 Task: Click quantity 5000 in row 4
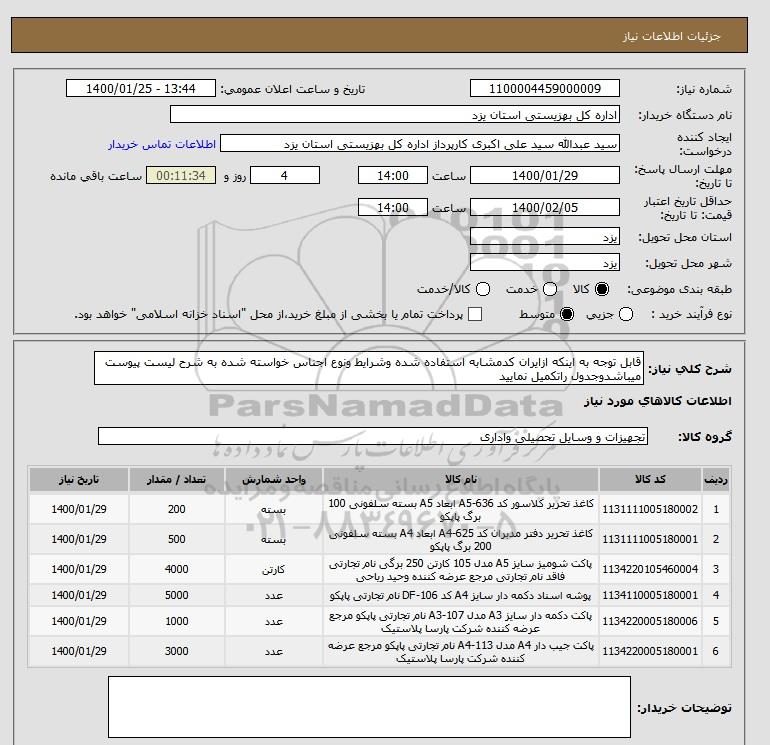[x=177, y=595]
